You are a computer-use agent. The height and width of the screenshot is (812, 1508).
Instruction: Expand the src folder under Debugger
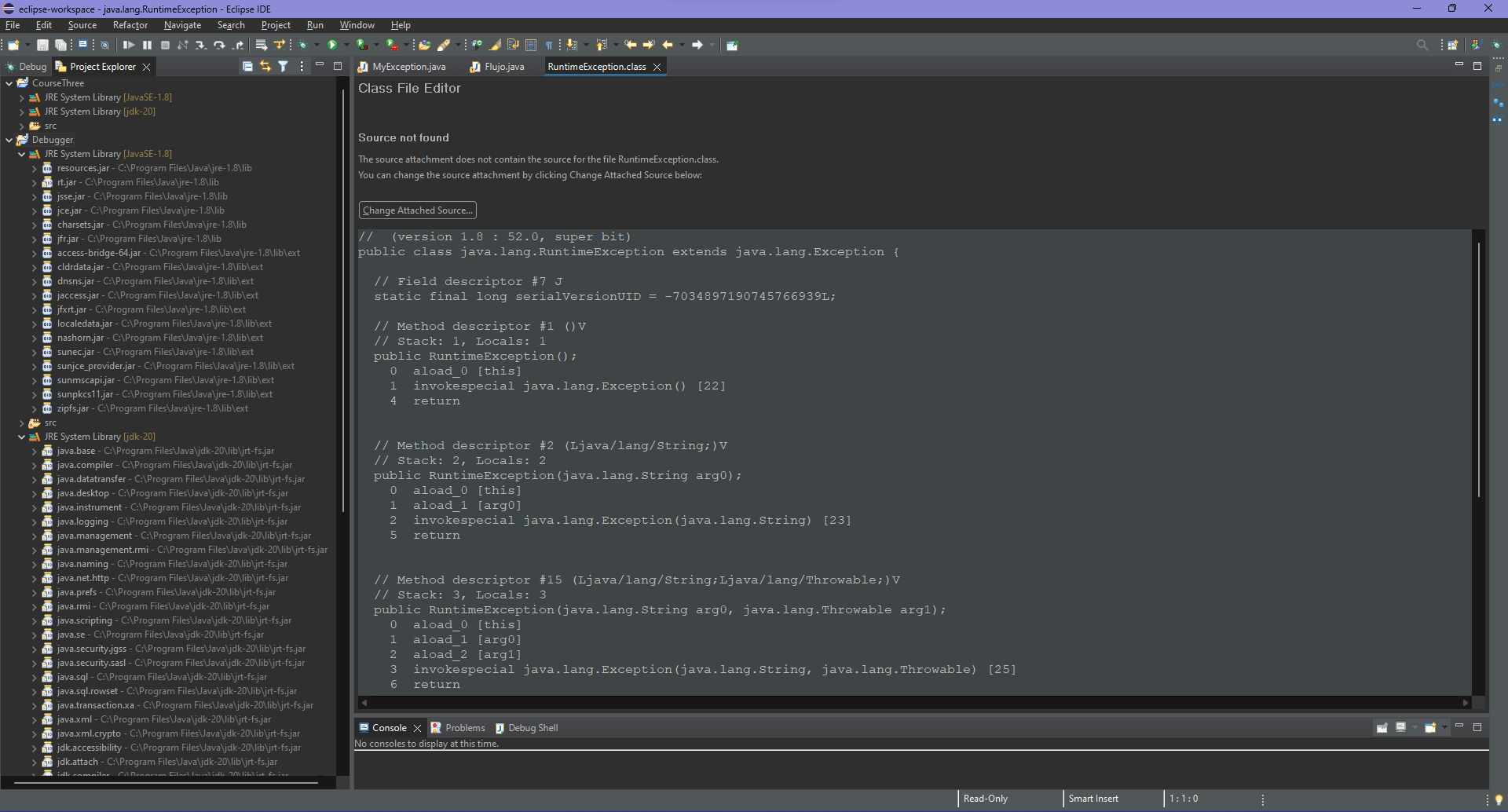(22, 422)
